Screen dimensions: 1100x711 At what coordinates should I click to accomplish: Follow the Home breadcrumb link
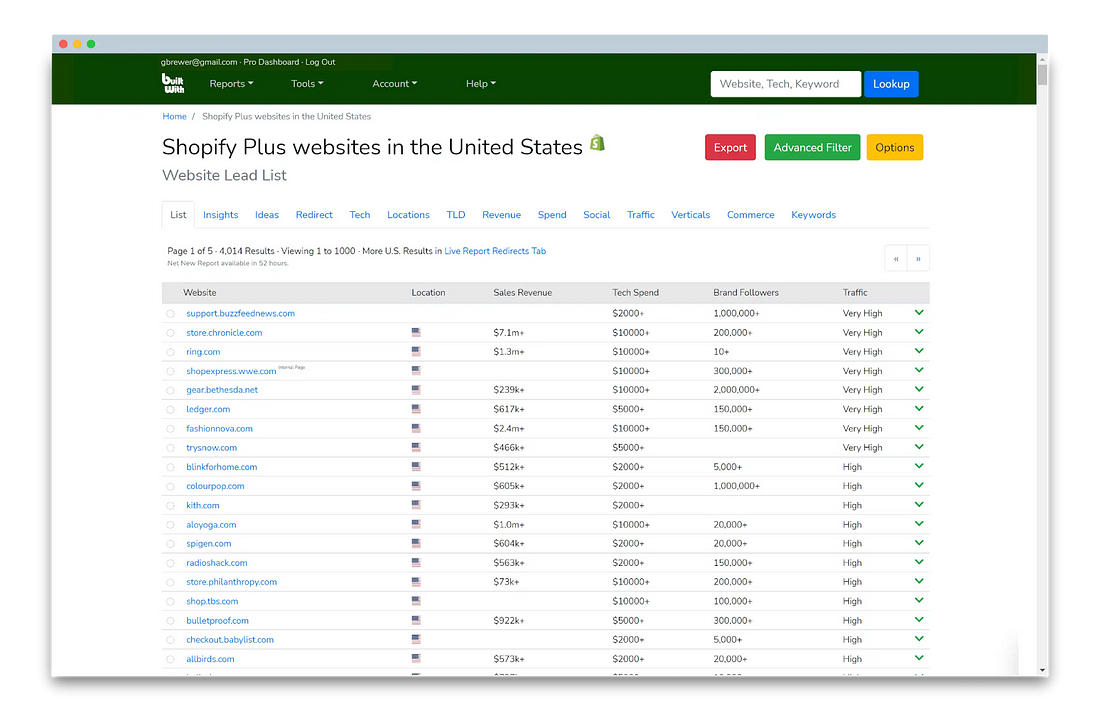[175, 117]
